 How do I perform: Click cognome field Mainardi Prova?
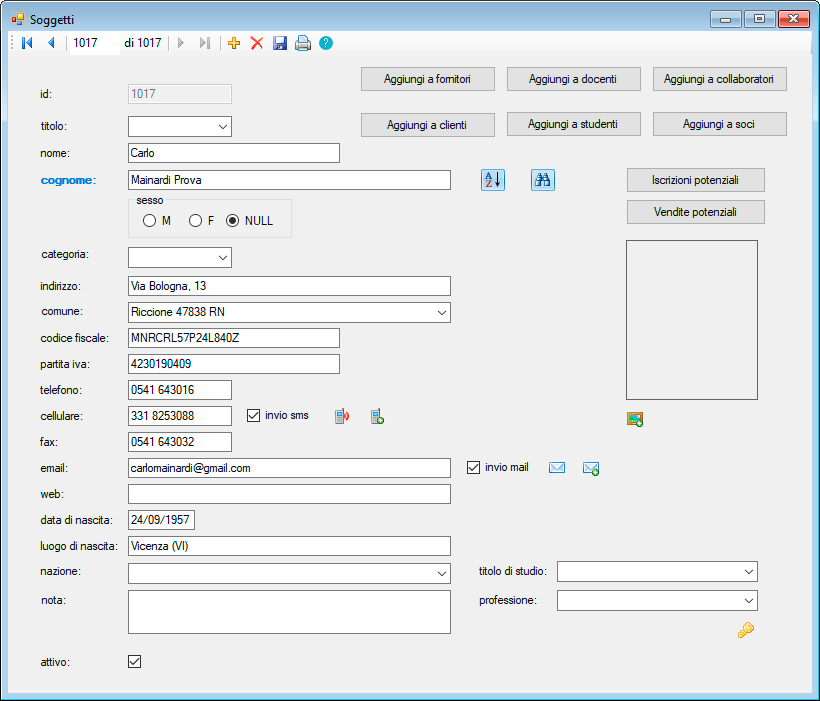click(x=289, y=180)
